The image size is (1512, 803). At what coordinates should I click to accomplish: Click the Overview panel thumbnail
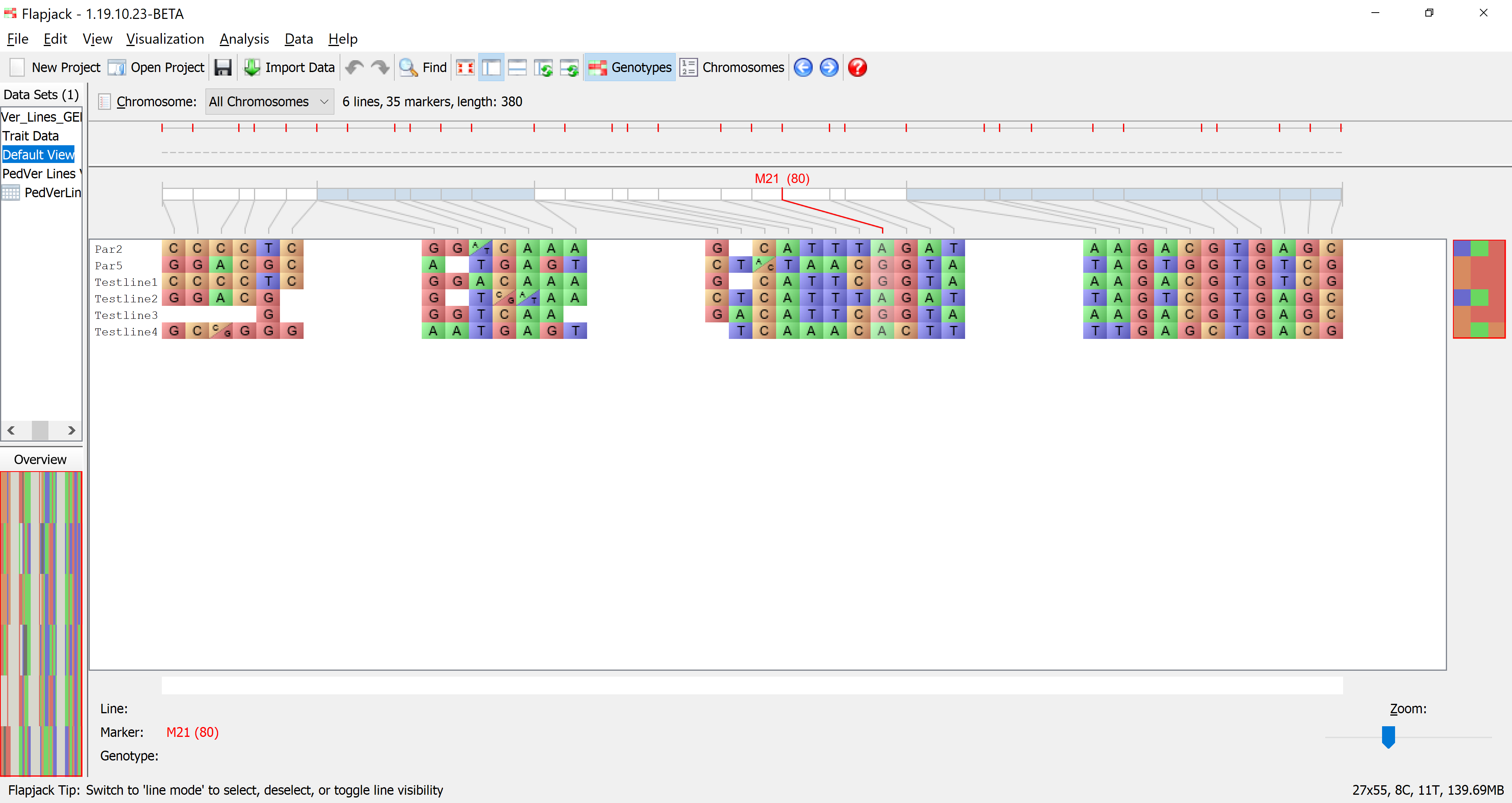click(x=41, y=624)
